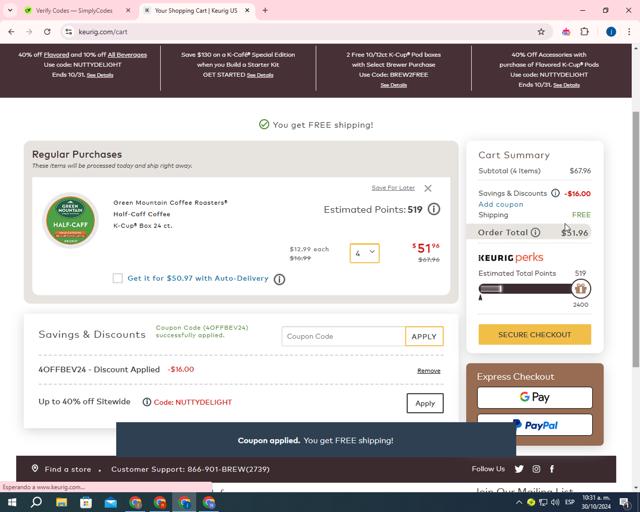Enable Get it for $50.97 Auto-Delivery checkbox

(118, 278)
